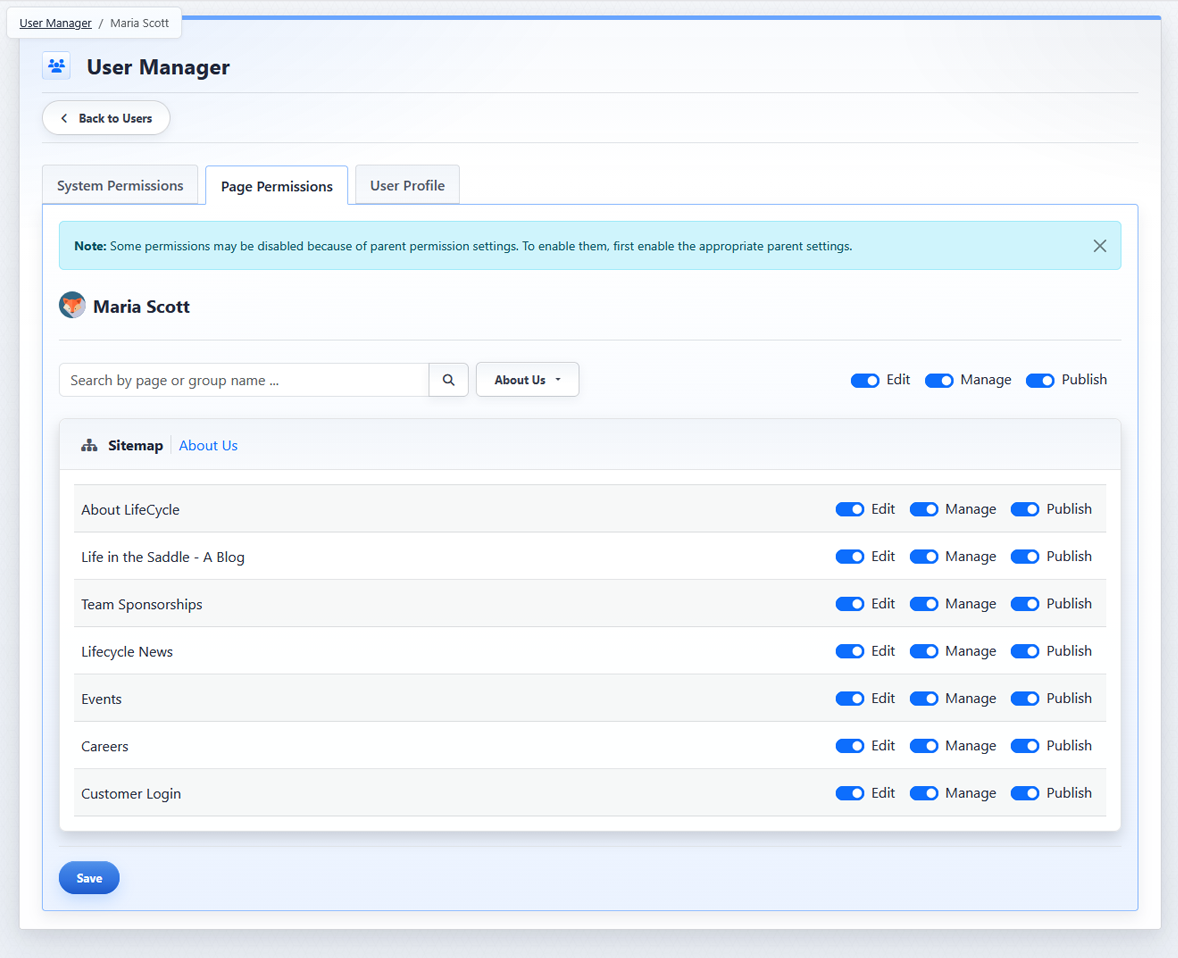Toggle Manage for Customer Login
Image resolution: width=1178 pixels, height=958 pixels.
(924, 793)
